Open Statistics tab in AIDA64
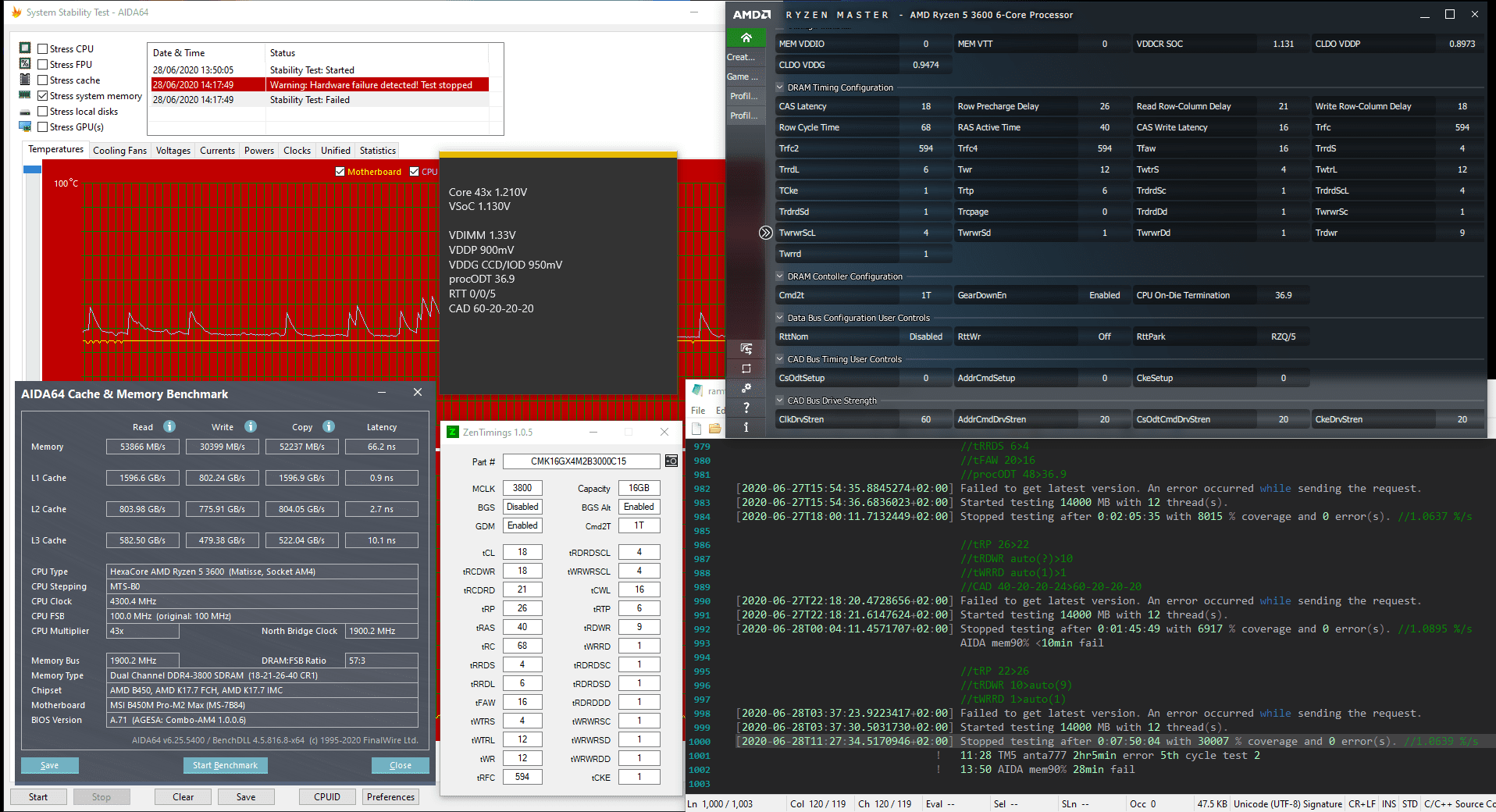Viewport: 1496px width, 812px height. pos(378,151)
